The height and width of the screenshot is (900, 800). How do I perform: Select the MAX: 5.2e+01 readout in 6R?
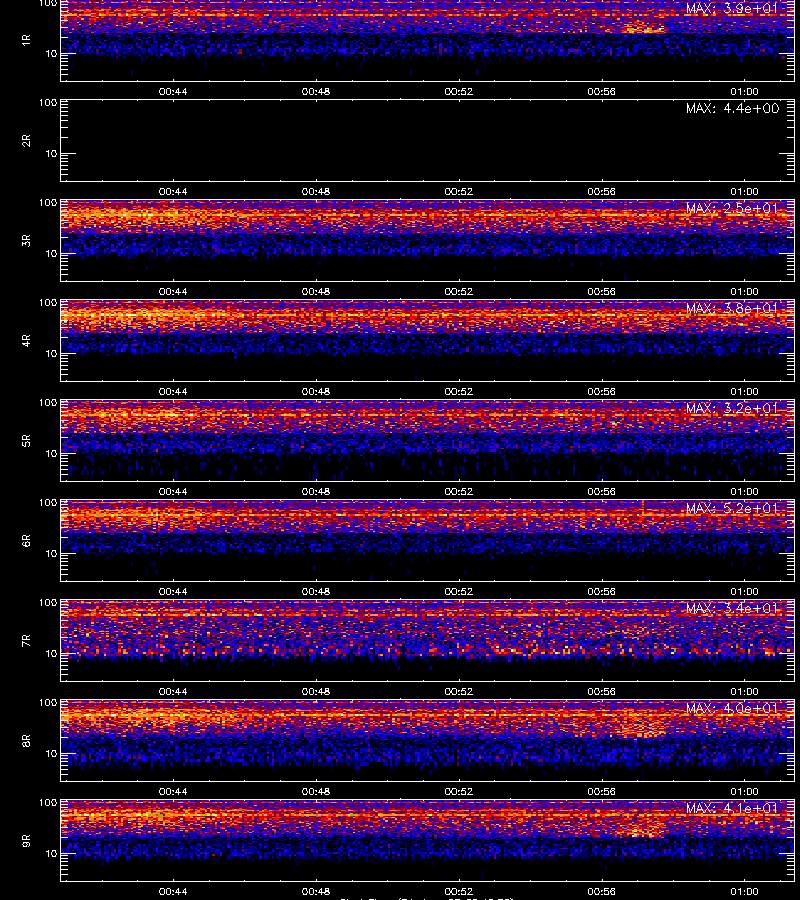[x=732, y=509]
